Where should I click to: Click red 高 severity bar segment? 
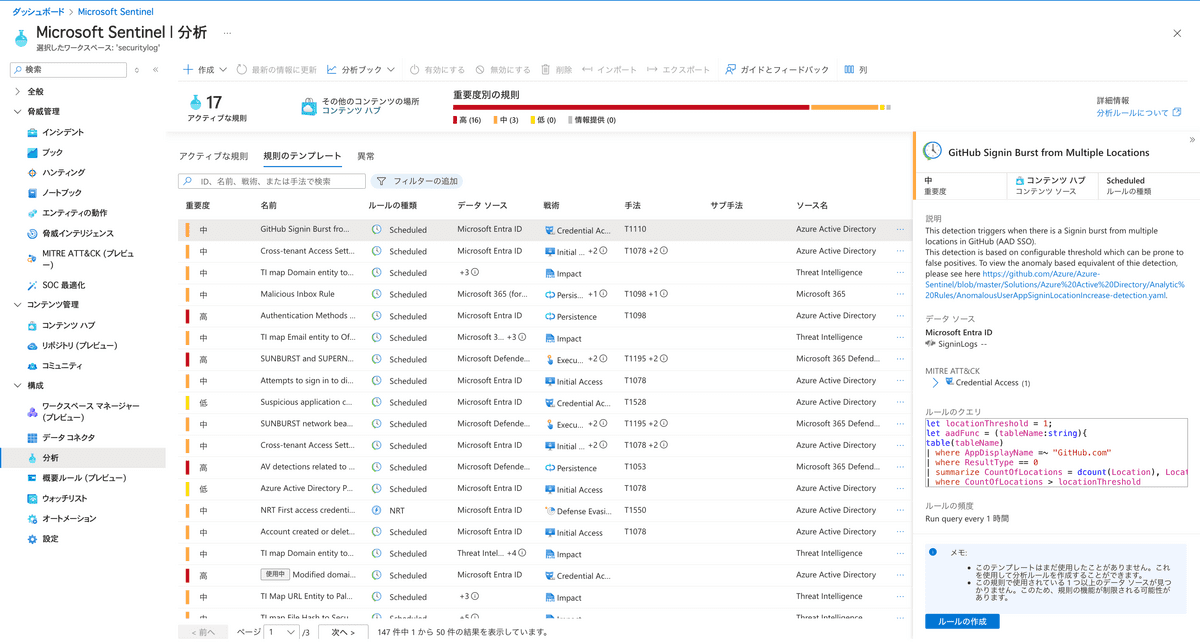[631, 107]
